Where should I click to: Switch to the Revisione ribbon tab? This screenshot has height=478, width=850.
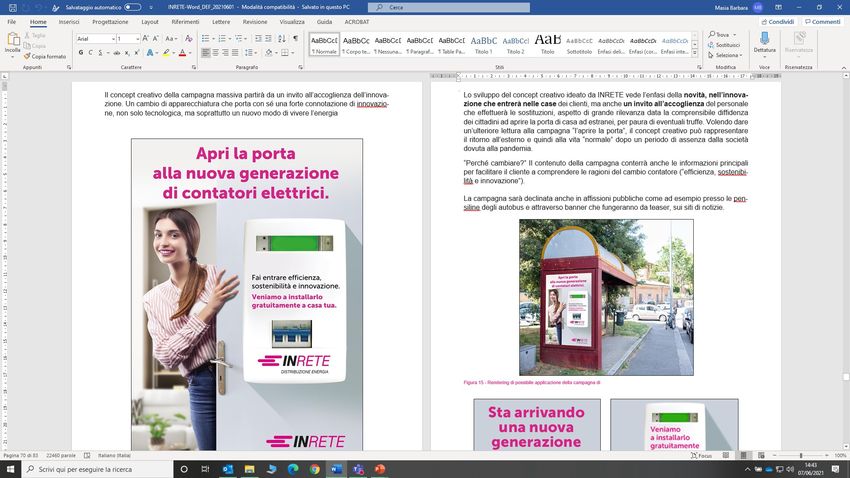(254, 21)
